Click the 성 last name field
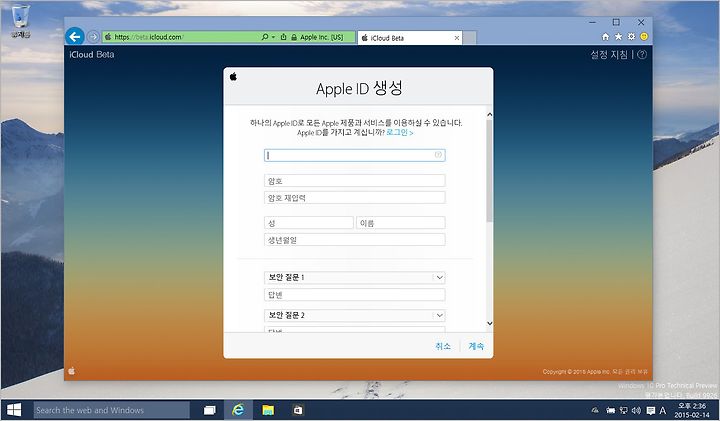The image size is (720, 421). pyautogui.click(x=309, y=223)
